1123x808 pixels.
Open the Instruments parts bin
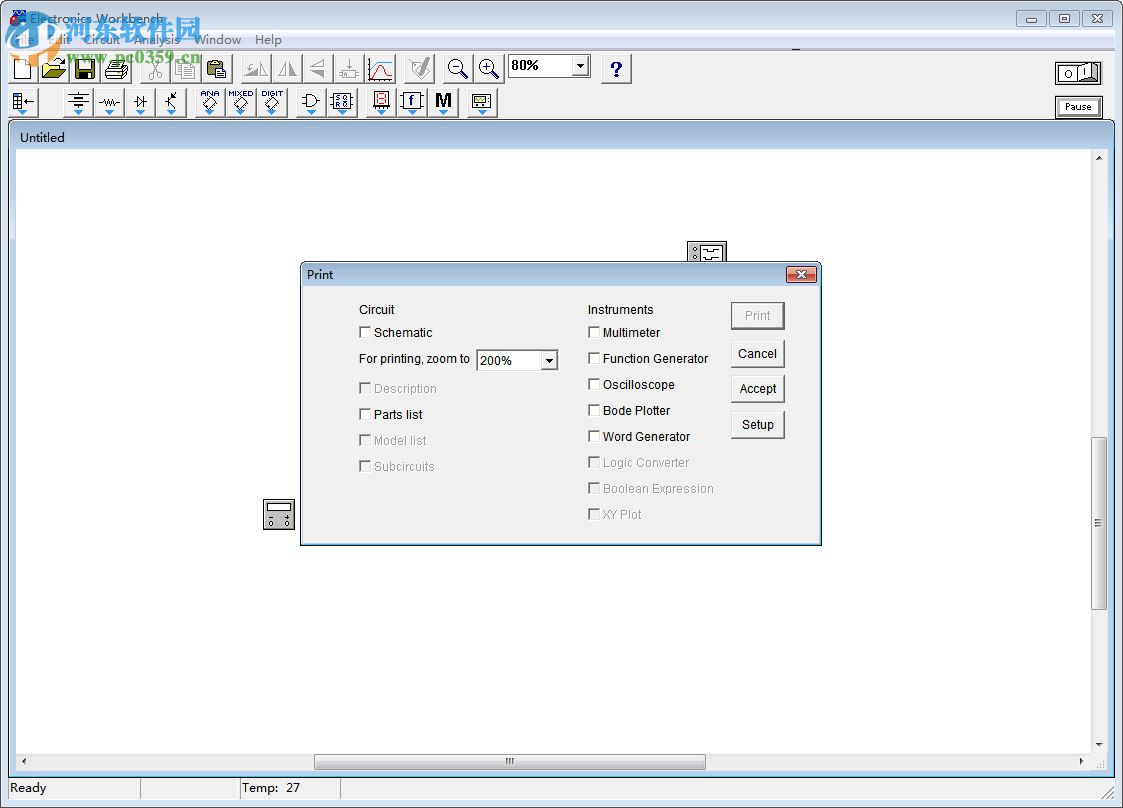[482, 102]
